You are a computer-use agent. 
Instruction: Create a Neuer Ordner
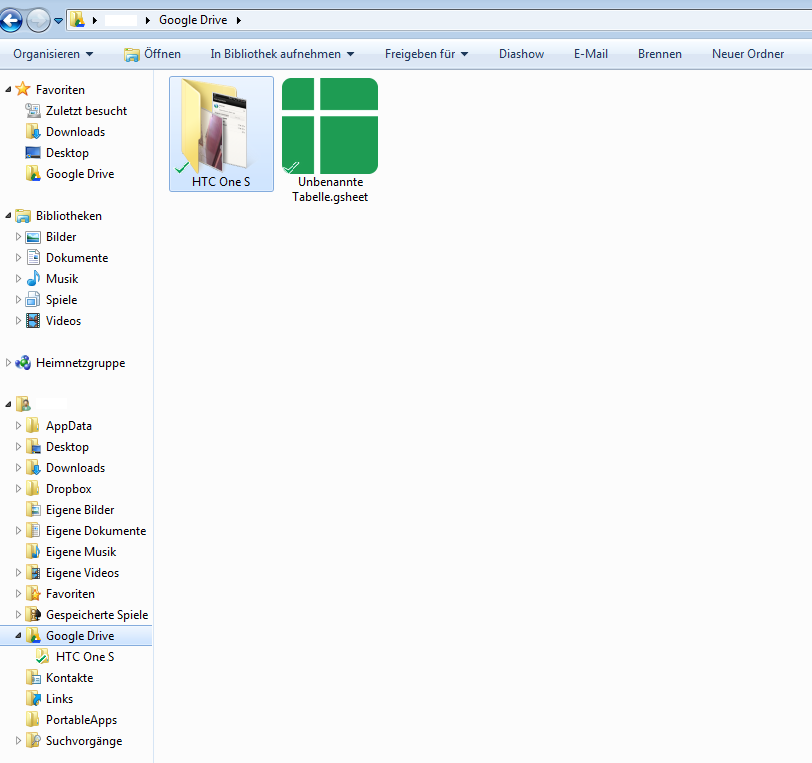pos(748,54)
